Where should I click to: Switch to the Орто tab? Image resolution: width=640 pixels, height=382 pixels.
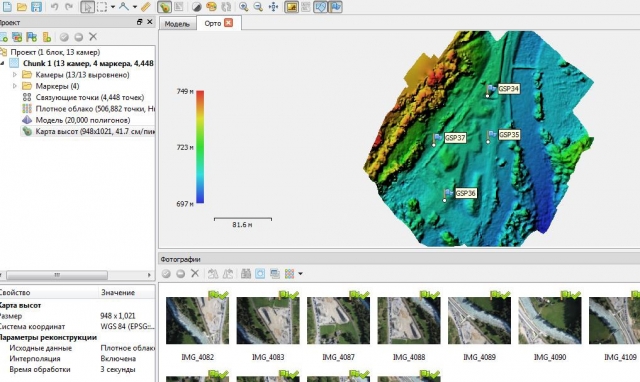(213, 23)
